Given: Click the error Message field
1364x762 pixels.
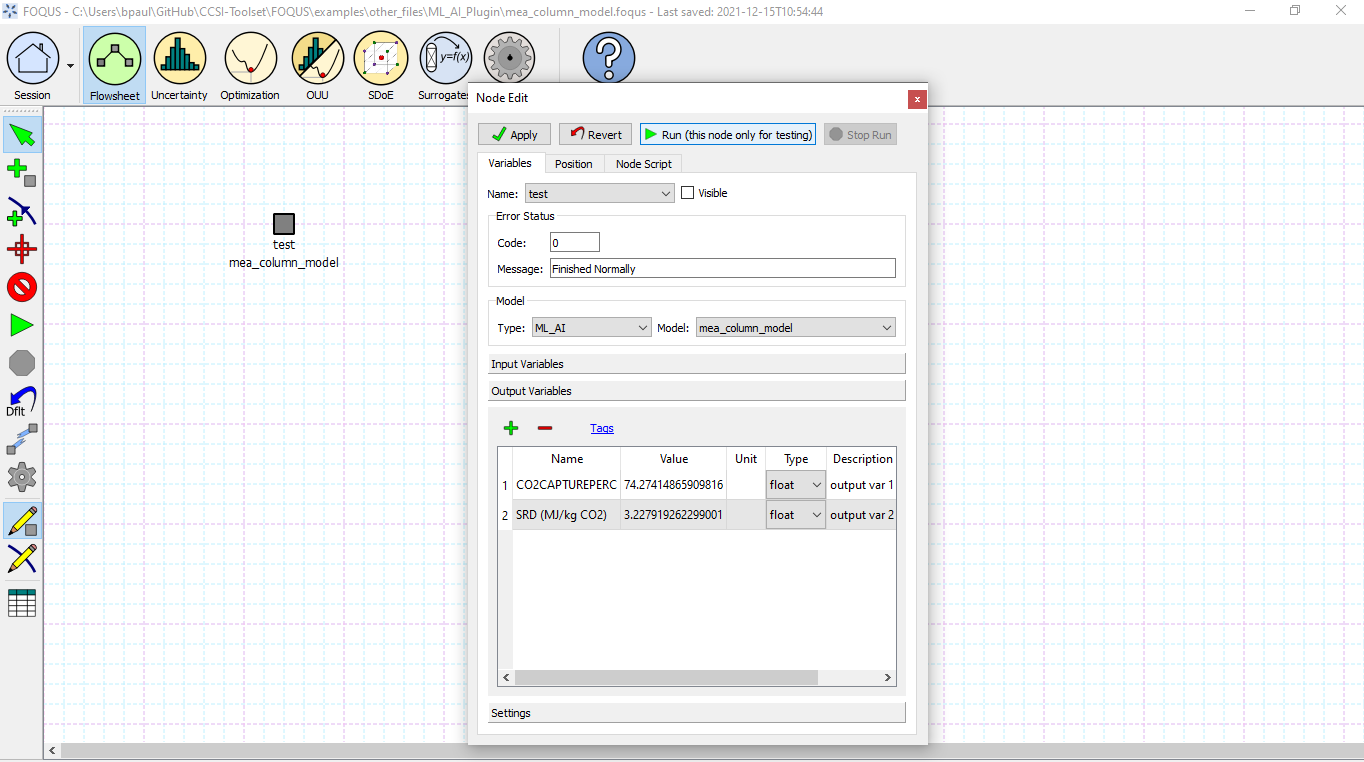Looking at the screenshot, I should [723, 268].
